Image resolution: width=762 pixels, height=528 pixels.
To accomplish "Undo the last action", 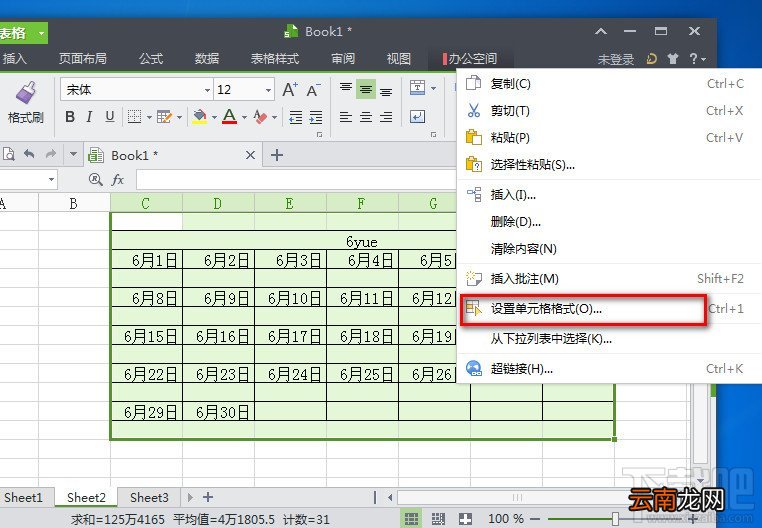I will [x=29, y=155].
